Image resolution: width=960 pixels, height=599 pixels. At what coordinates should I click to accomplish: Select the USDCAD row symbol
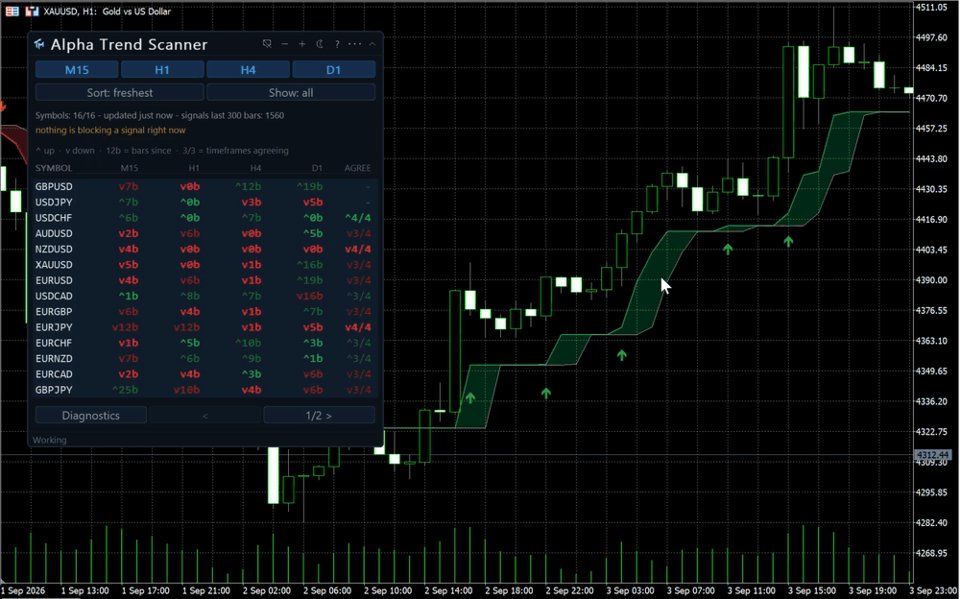coord(54,296)
